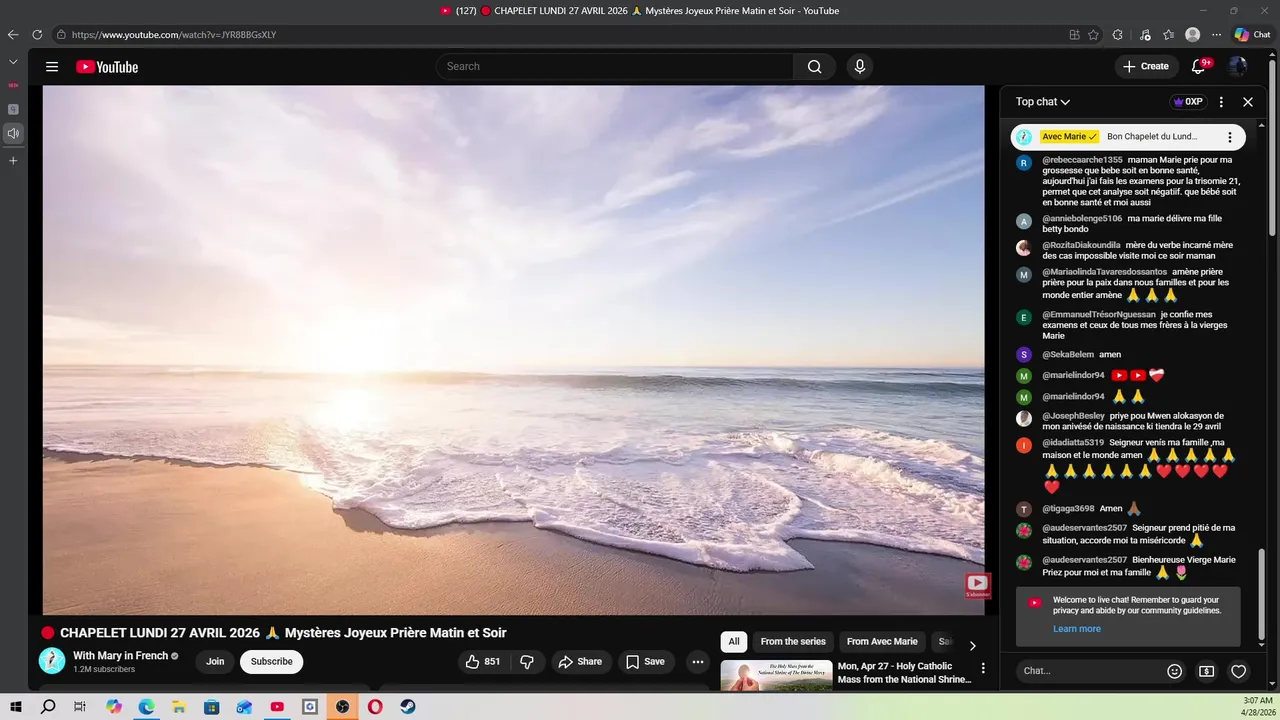Open Copilot Chat in Edge

[x=1254, y=34]
